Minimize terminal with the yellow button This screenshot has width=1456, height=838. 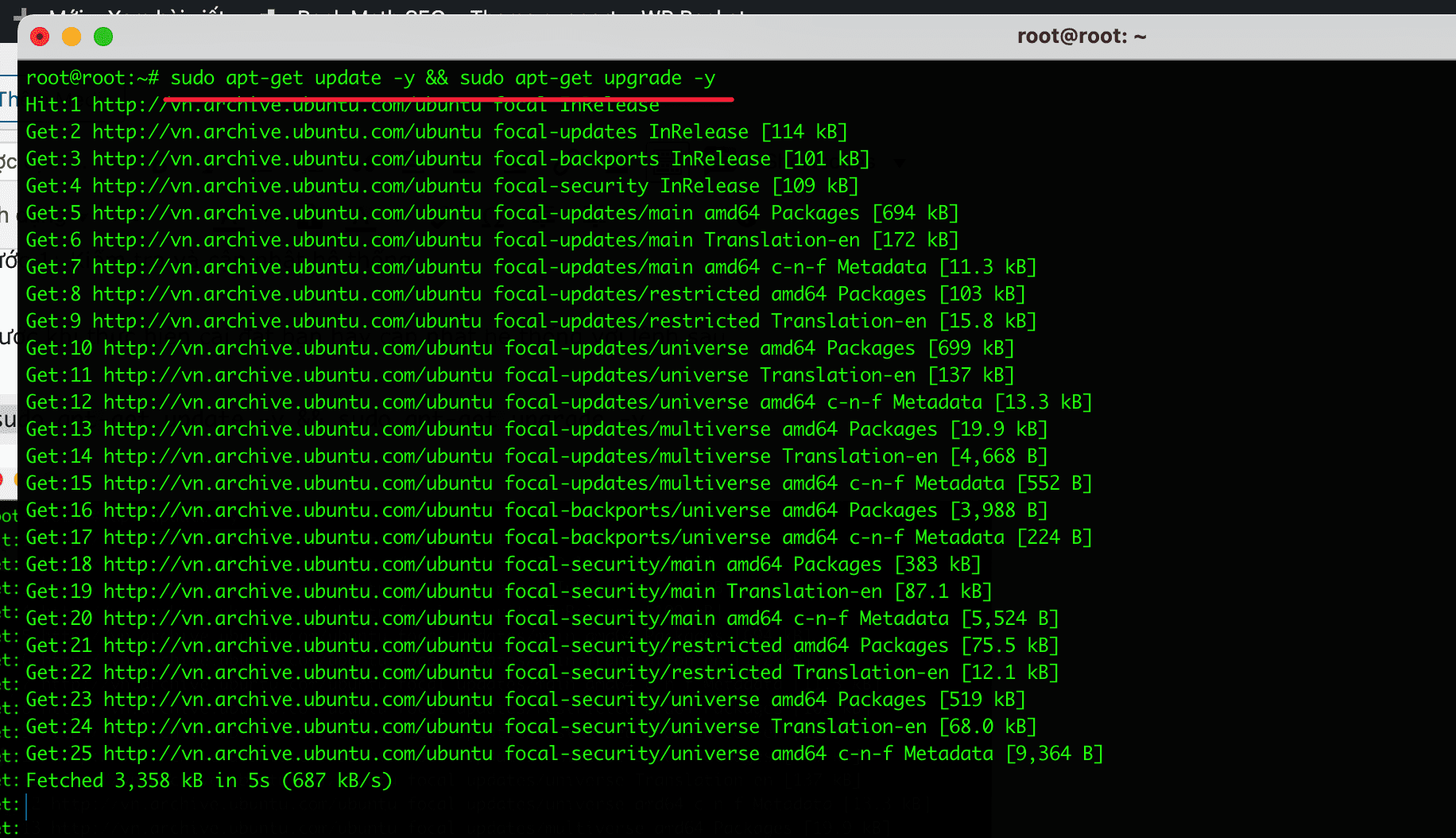click(x=72, y=37)
